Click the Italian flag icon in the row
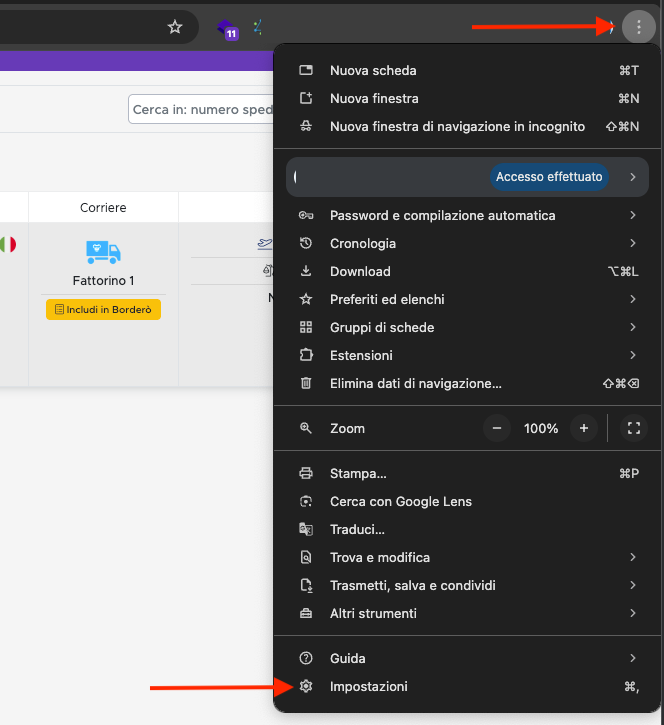Viewport: 664px width, 725px height. pyautogui.click(x=8, y=244)
